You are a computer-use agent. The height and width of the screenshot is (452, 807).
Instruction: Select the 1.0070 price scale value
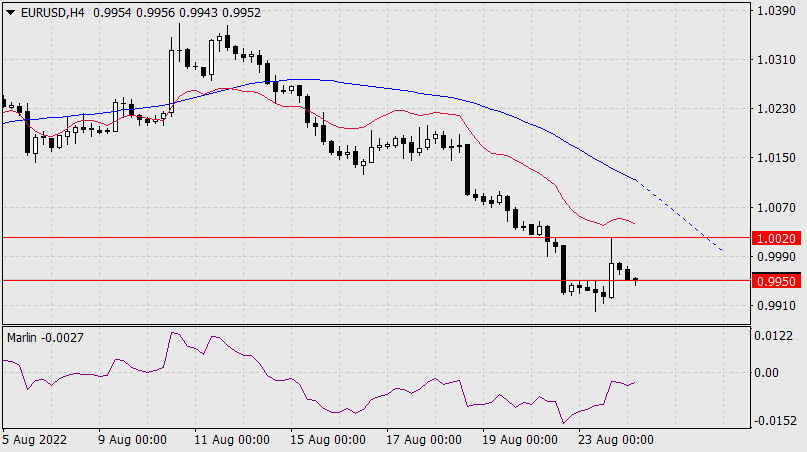tap(776, 207)
